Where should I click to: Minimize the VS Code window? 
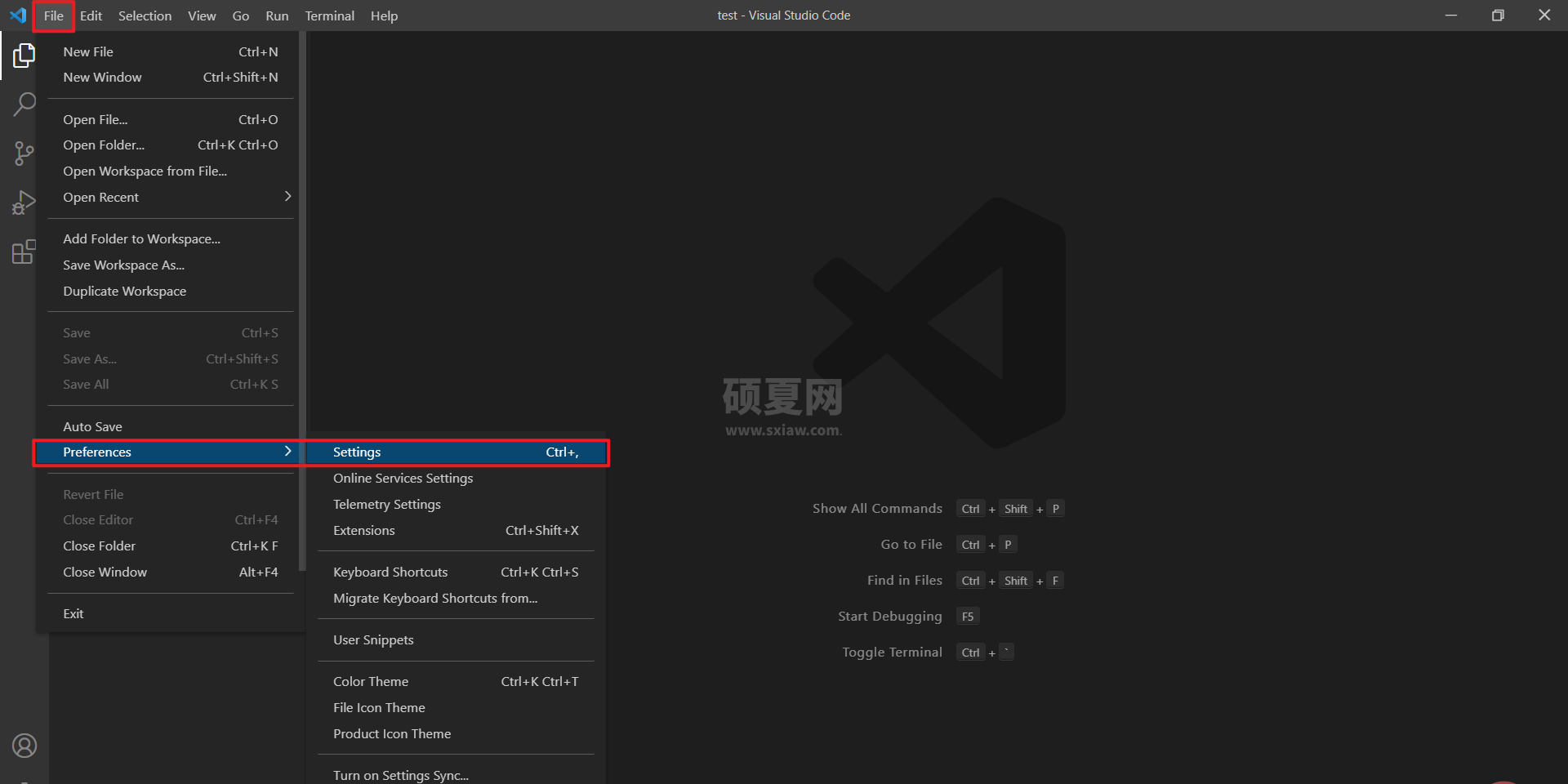pos(1451,16)
